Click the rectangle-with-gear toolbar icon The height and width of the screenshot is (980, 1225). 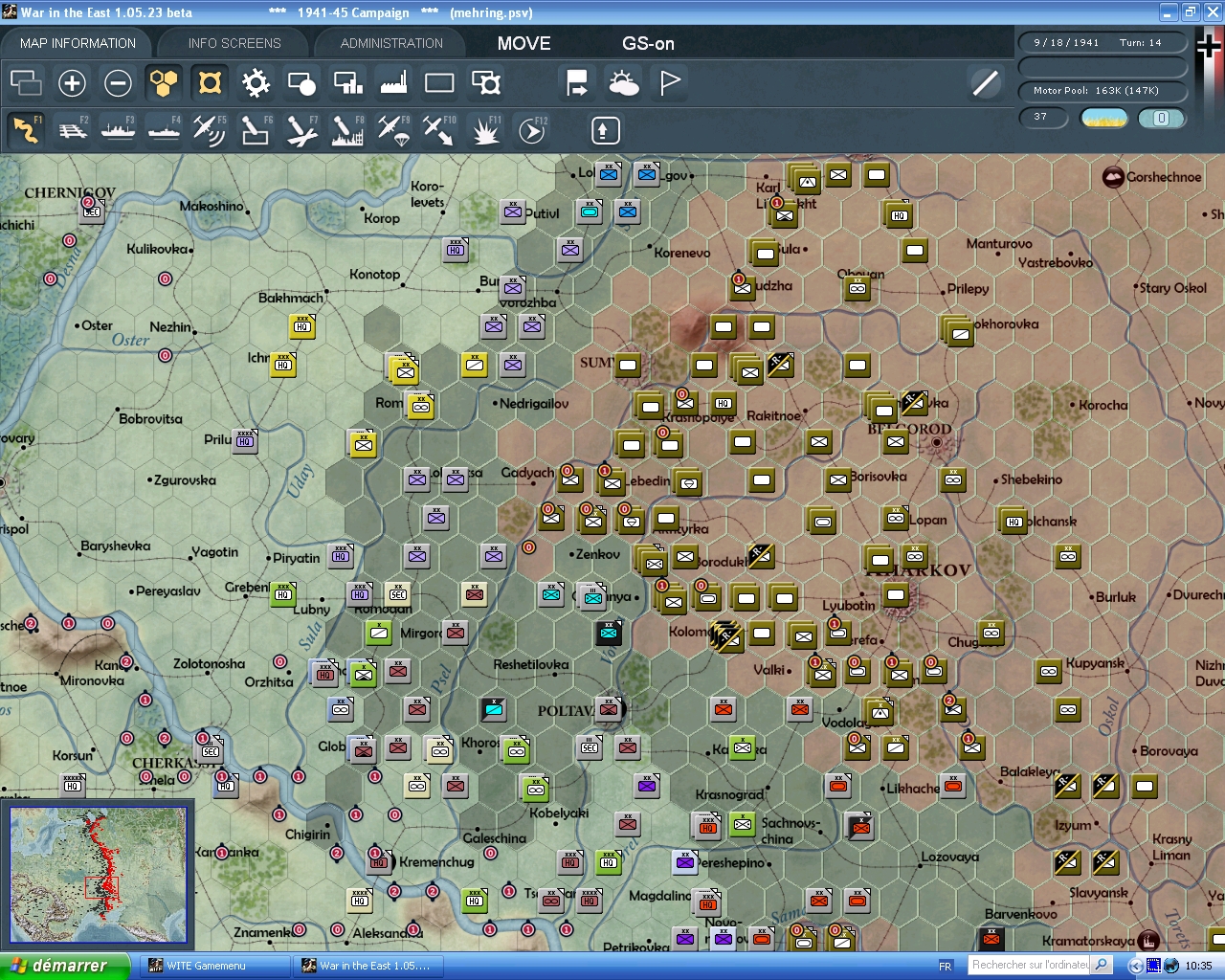pos(486,83)
